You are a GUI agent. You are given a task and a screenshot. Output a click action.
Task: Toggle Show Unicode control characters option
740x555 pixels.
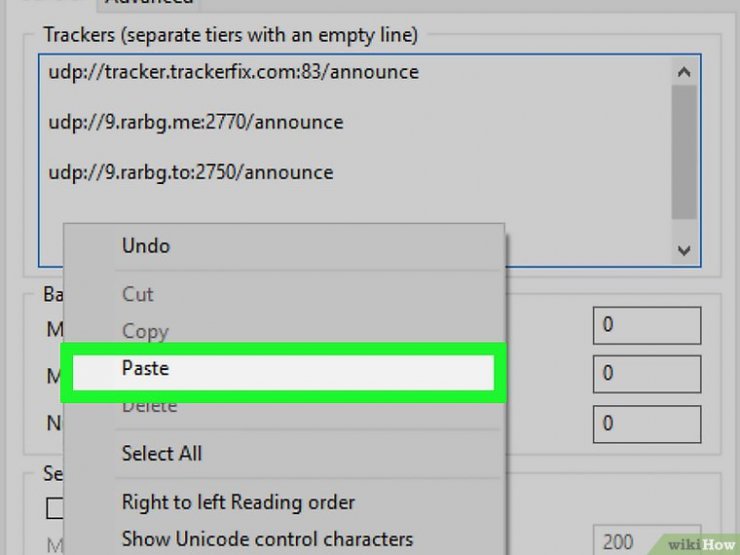click(x=268, y=539)
